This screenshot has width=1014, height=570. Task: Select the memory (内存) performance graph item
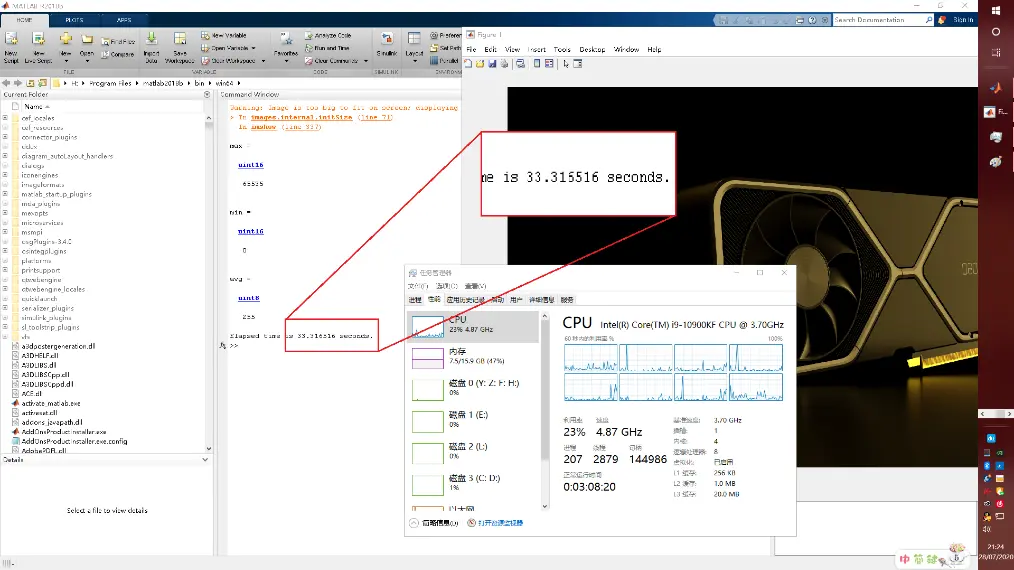point(473,356)
